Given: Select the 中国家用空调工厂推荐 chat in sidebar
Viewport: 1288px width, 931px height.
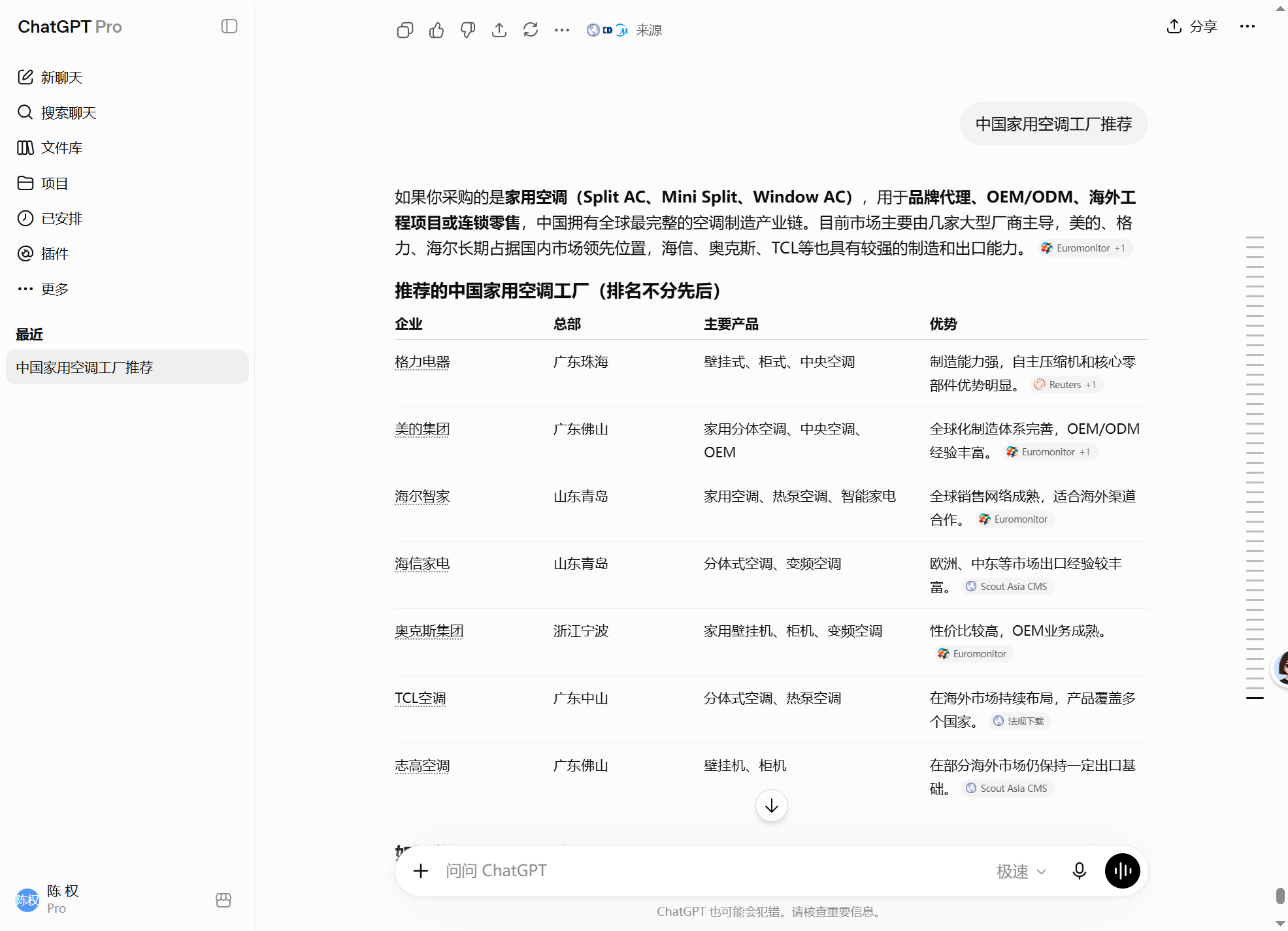Looking at the screenshot, I should tap(127, 367).
